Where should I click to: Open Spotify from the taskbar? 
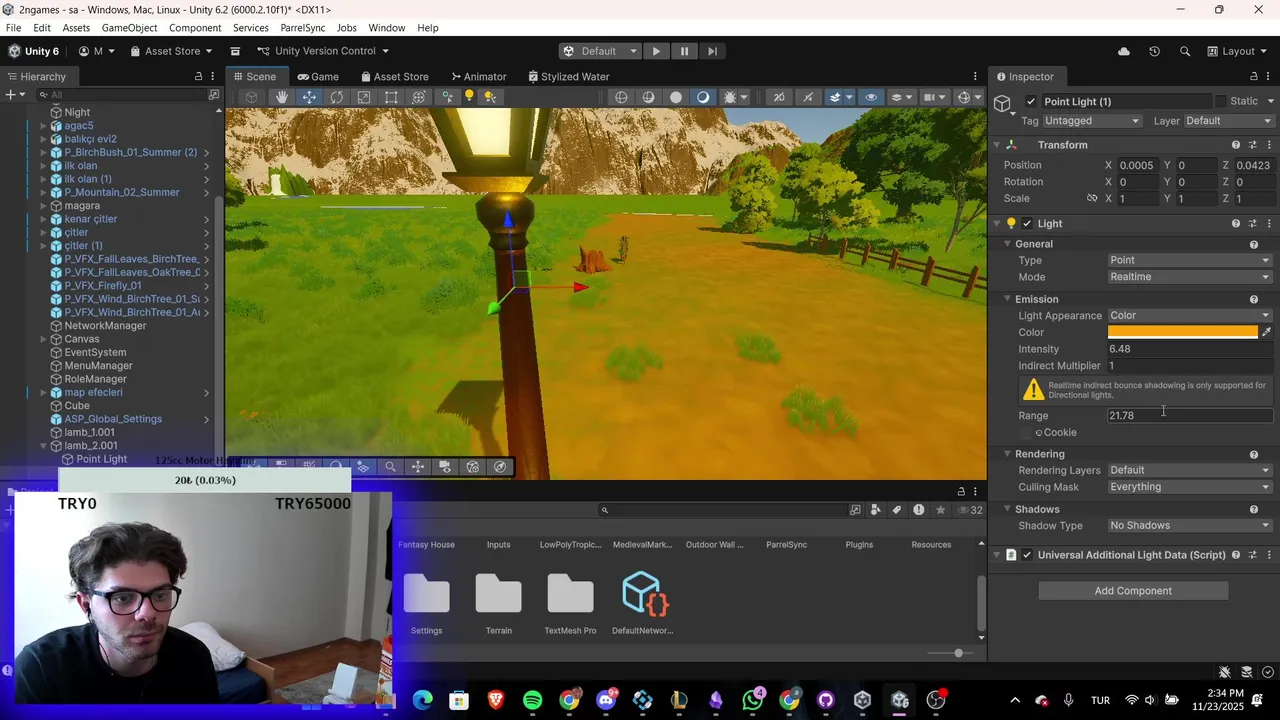click(x=532, y=700)
